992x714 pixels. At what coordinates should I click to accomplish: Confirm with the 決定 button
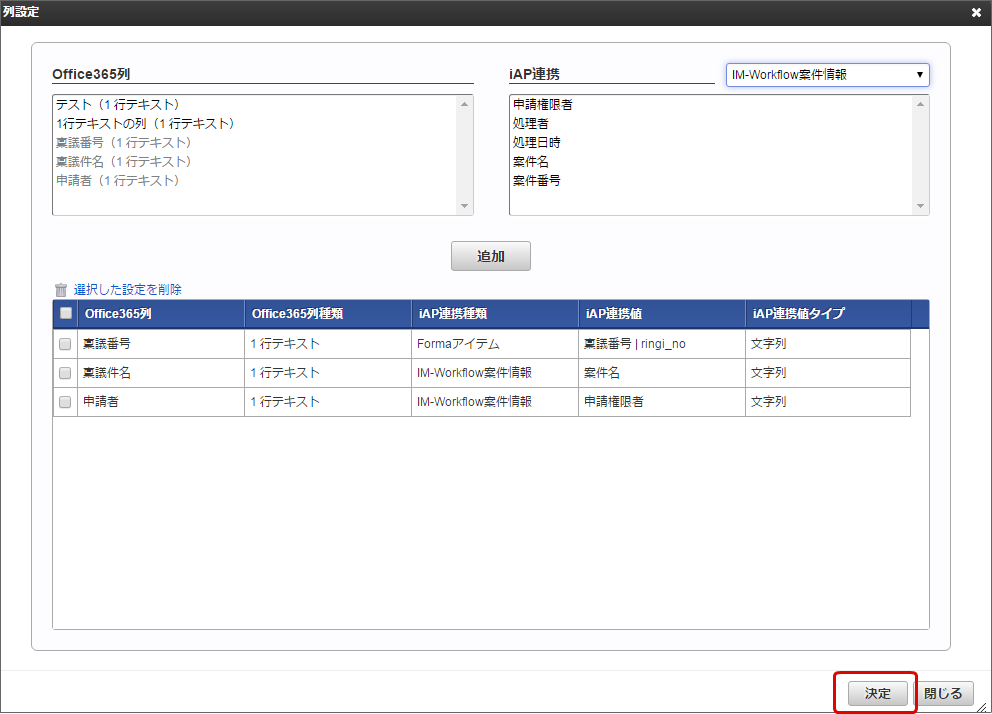pos(877,693)
